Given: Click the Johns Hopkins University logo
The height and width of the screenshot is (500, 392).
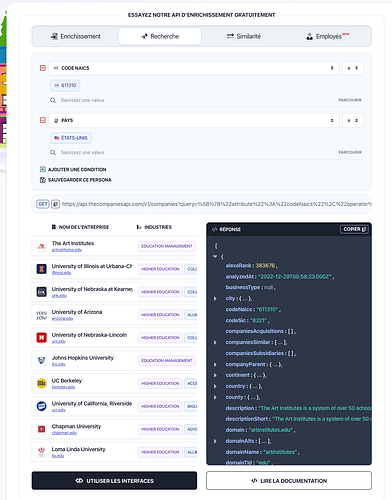Looking at the screenshot, I should pos(42,360).
